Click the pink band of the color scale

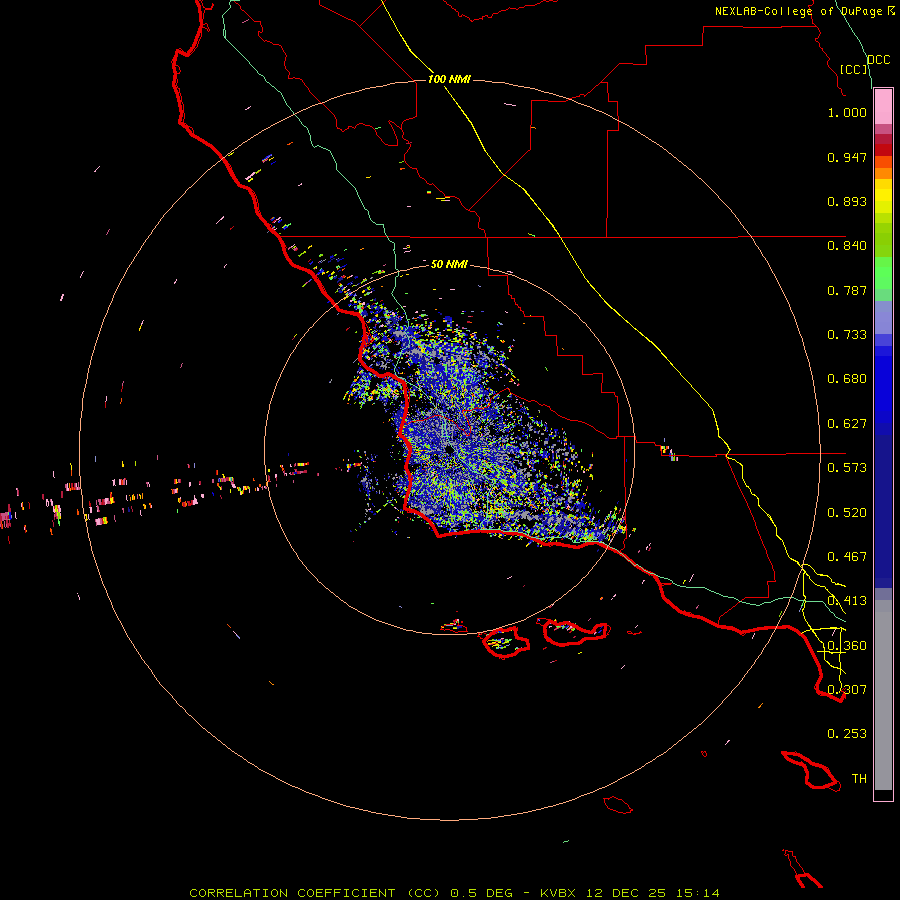(883, 107)
